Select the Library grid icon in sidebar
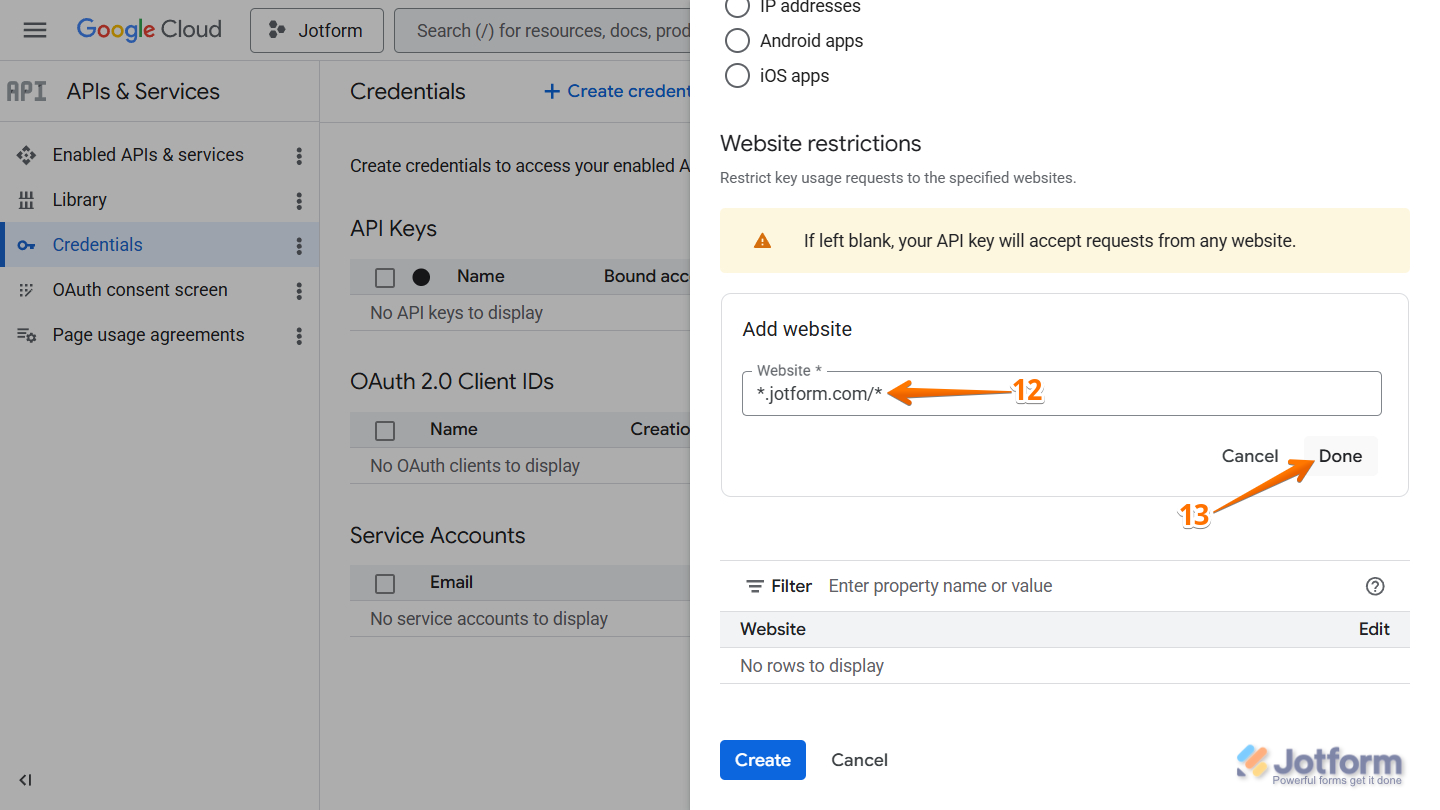This screenshot has height=810, width=1440. point(27,199)
